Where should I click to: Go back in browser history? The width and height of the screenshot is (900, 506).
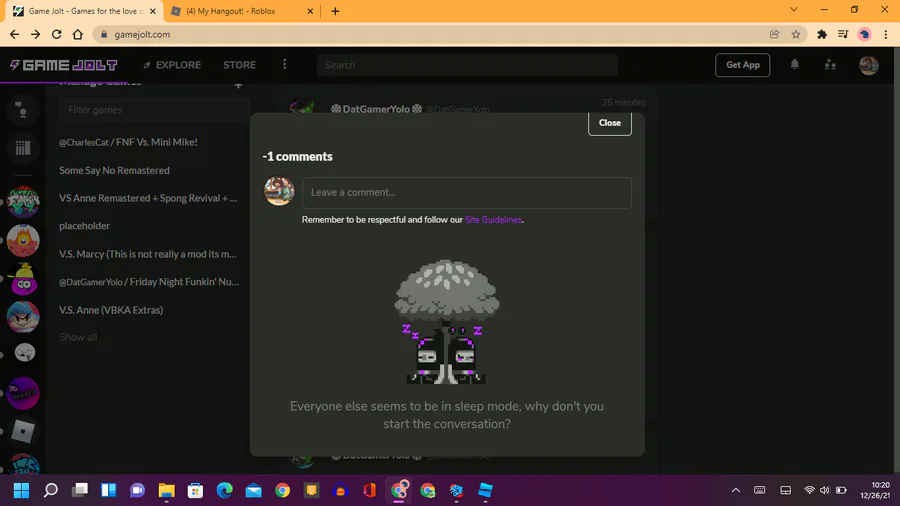pyautogui.click(x=14, y=34)
